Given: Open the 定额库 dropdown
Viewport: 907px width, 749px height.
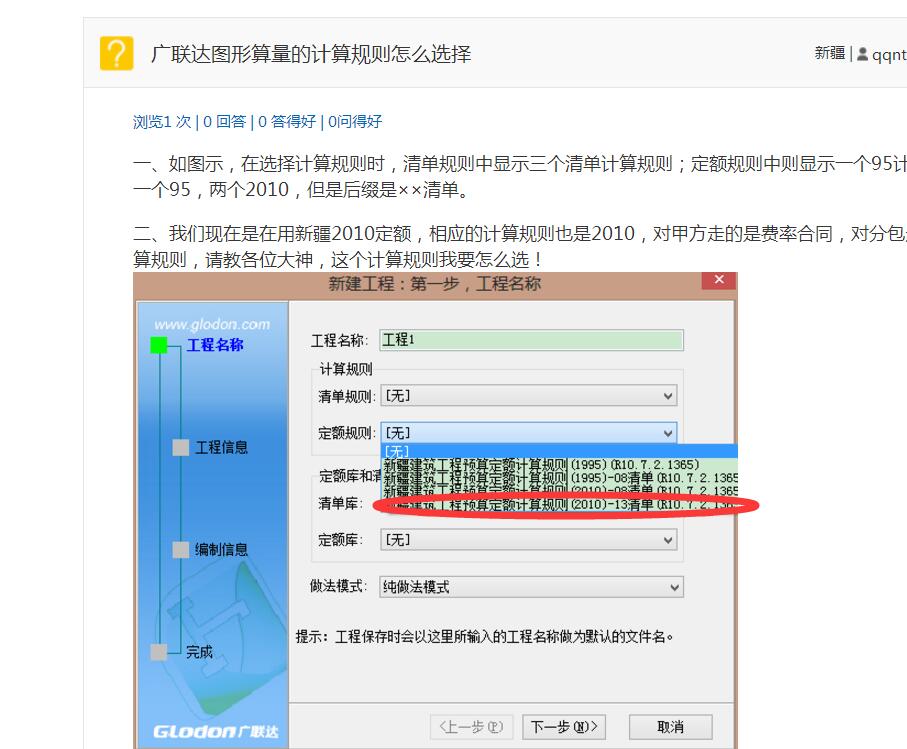Looking at the screenshot, I should pyautogui.click(x=529, y=540).
